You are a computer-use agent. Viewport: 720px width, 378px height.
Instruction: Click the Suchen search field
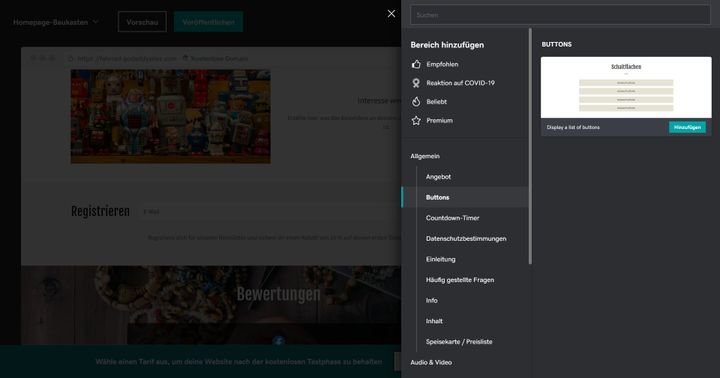coord(560,15)
